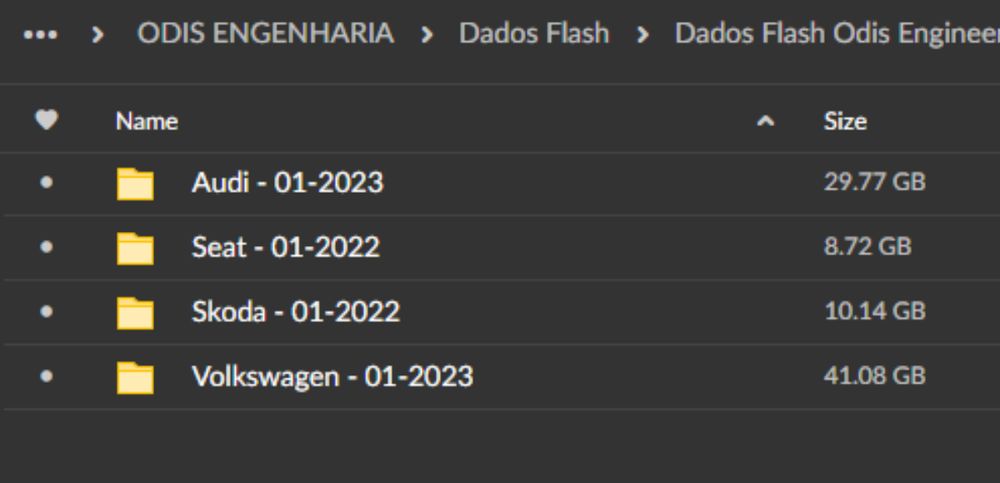Navigate to Dados Flash breadcrumb
Screen dimensions: 1000x483
pyautogui.click(x=534, y=33)
